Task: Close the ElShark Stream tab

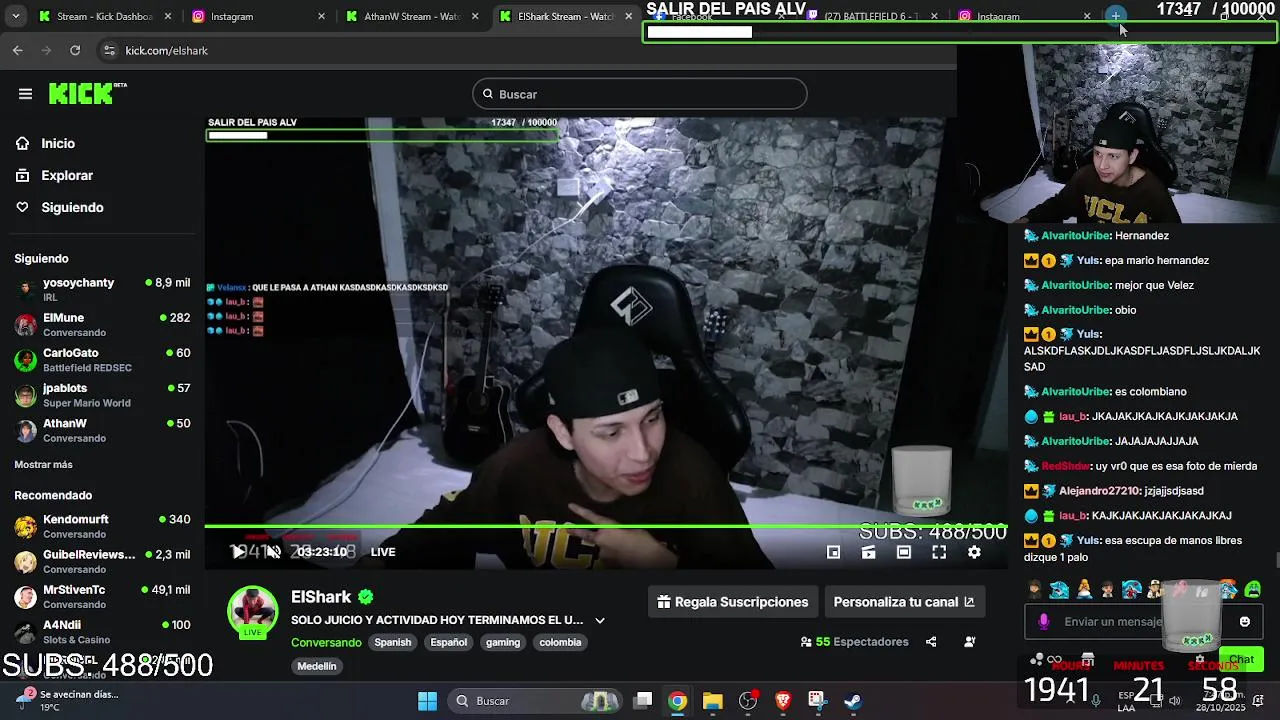Action: click(x=628, y=16)
